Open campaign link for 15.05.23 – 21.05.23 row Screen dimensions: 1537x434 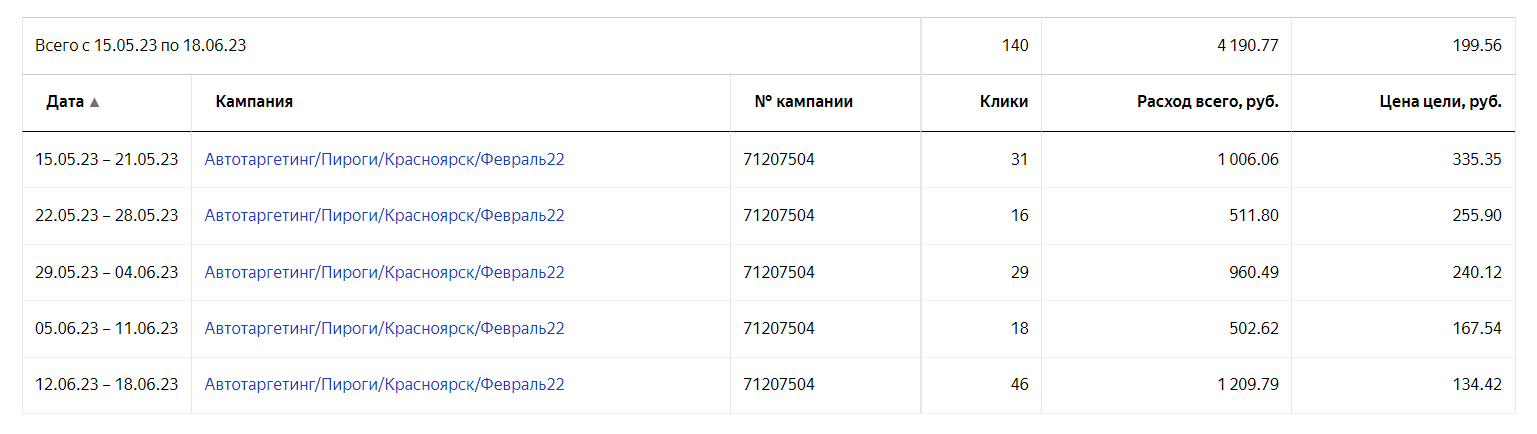[384, 159]
